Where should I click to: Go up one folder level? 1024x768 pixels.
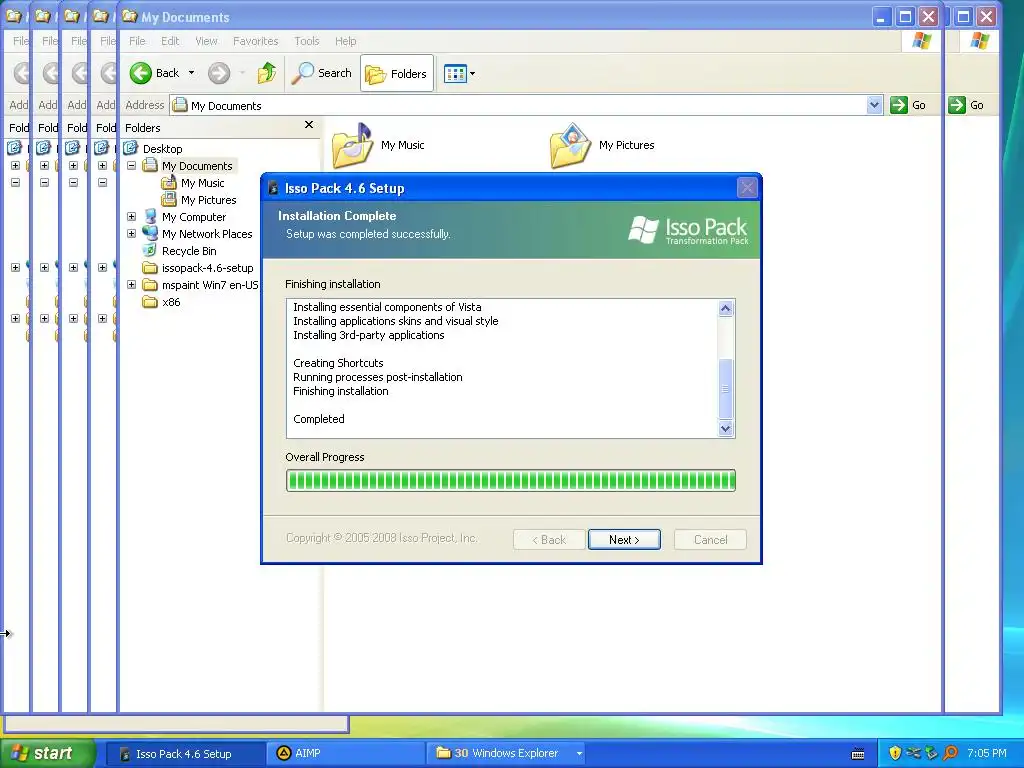pos(266,73)
